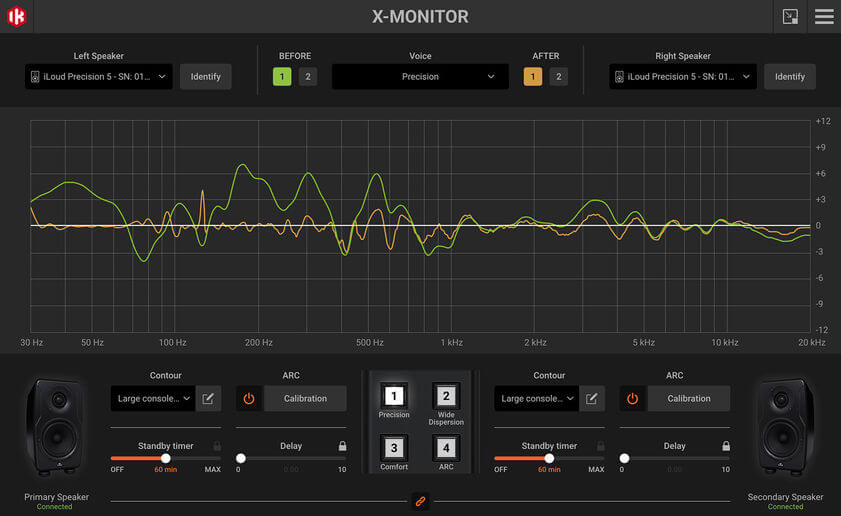
Task: Toggle the speaker link chain icon
Action: [420, 502]
